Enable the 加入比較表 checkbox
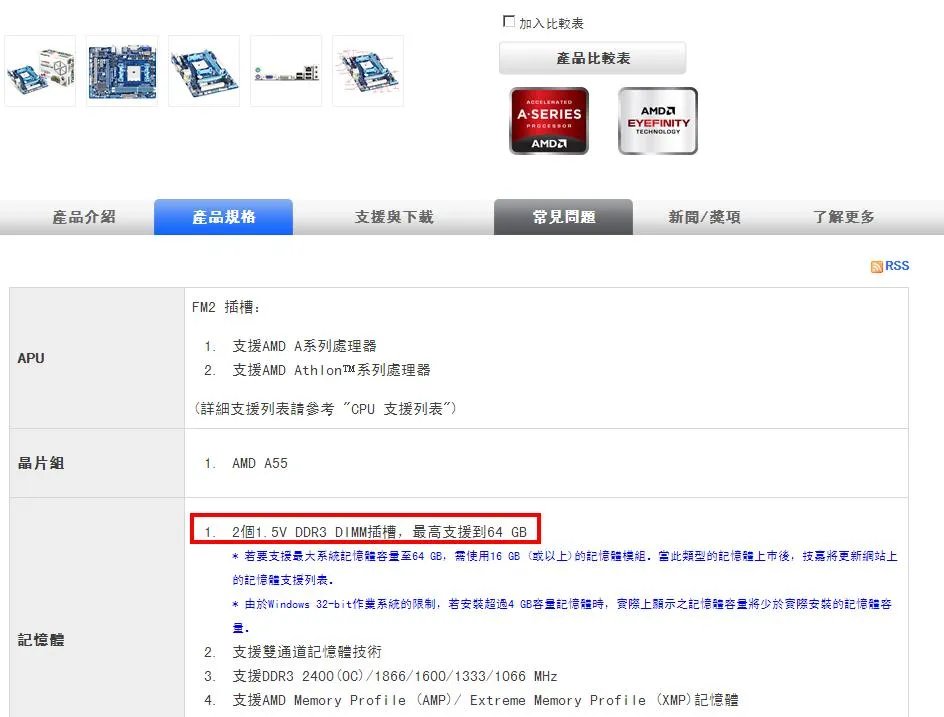 coord(509,19)
